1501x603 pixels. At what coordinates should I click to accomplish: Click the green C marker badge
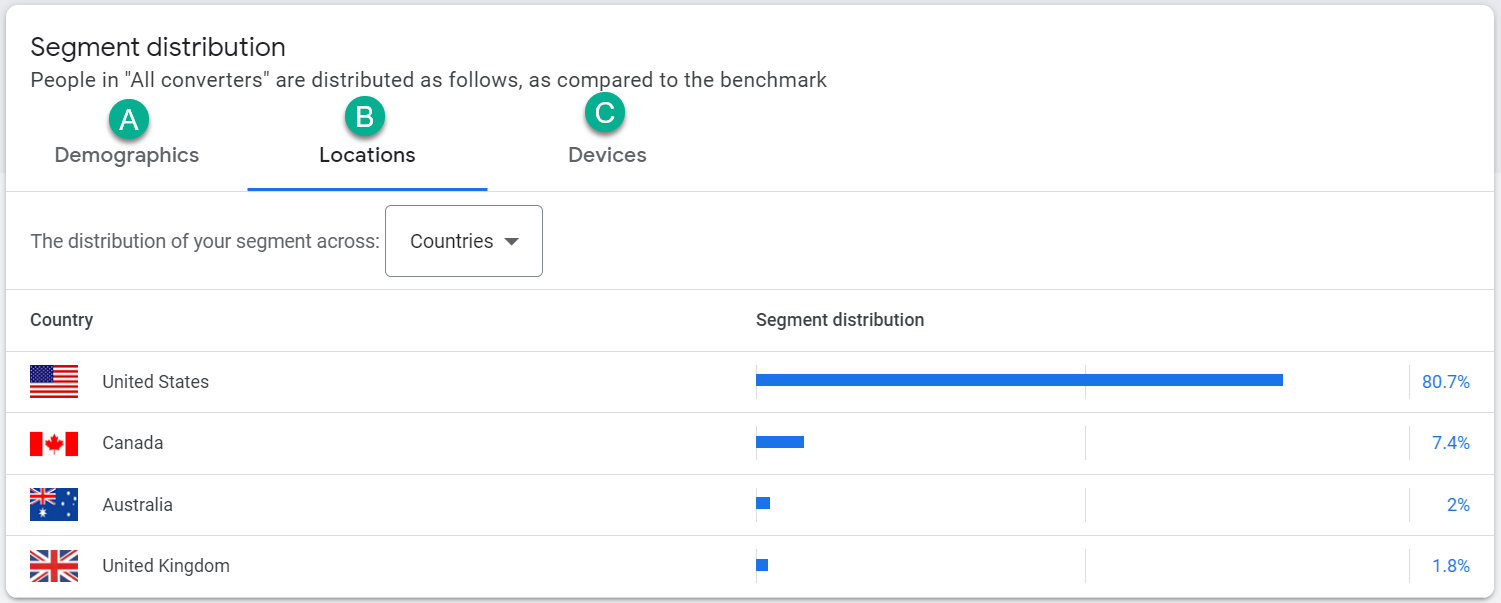605,113
